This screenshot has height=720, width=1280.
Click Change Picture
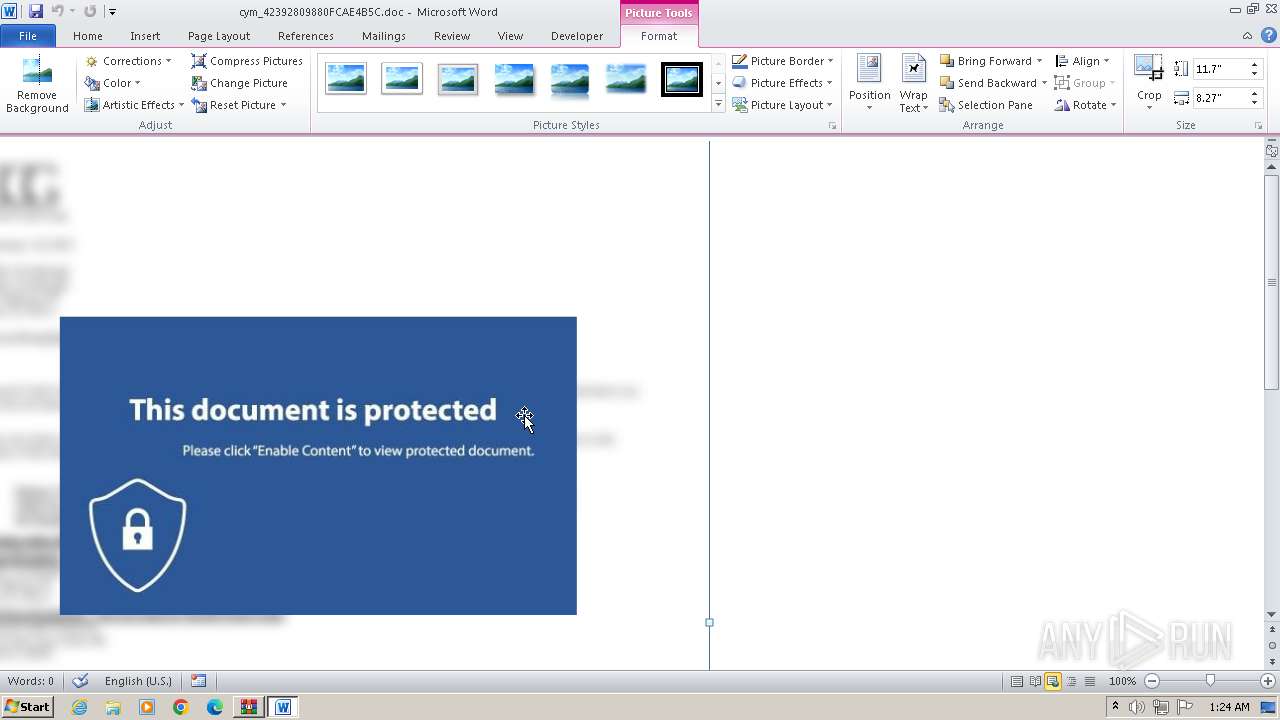[x=239, y=83]
